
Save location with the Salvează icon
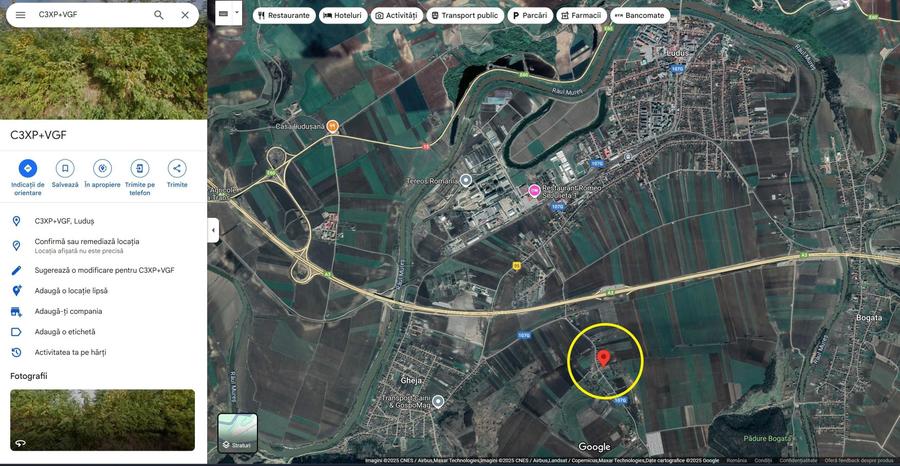[x=65, y=174]
